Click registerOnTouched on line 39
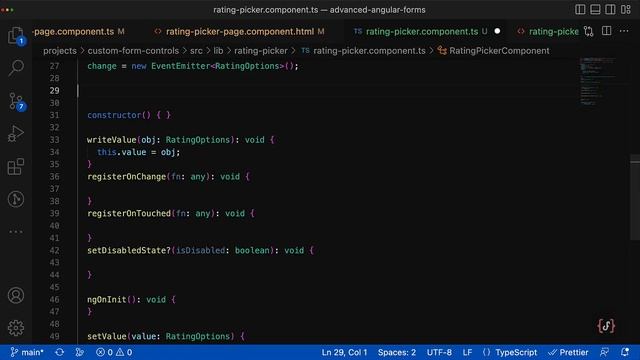640x360 pixels. (x=129, y=213)
